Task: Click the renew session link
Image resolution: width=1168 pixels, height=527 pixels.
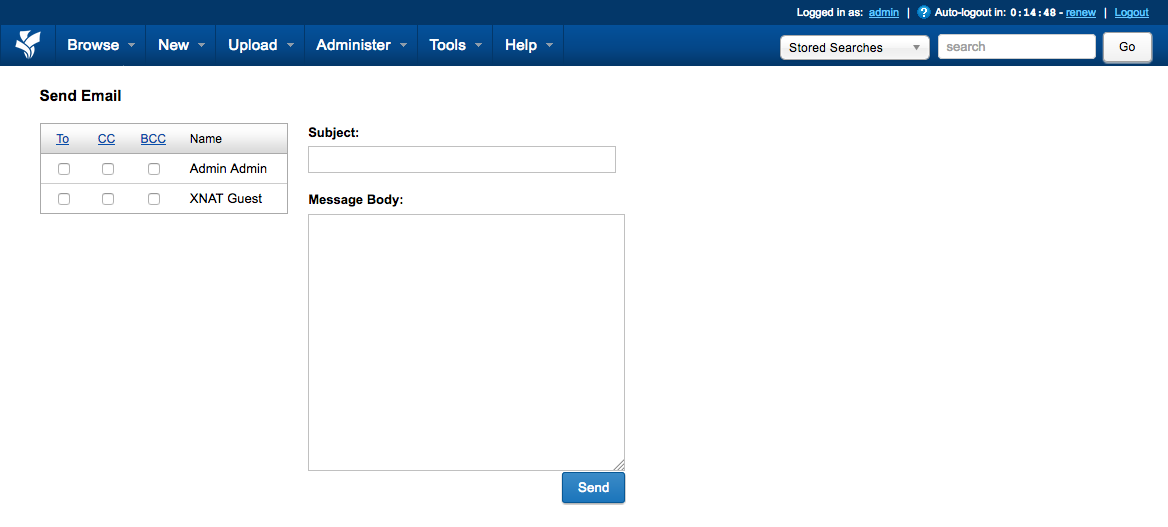Action: pyautogui.click(x=1080, y=13)
